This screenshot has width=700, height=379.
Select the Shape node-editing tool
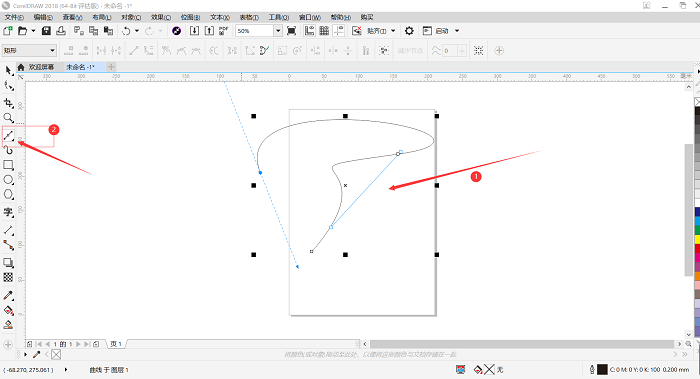click(x=8, y=86)
